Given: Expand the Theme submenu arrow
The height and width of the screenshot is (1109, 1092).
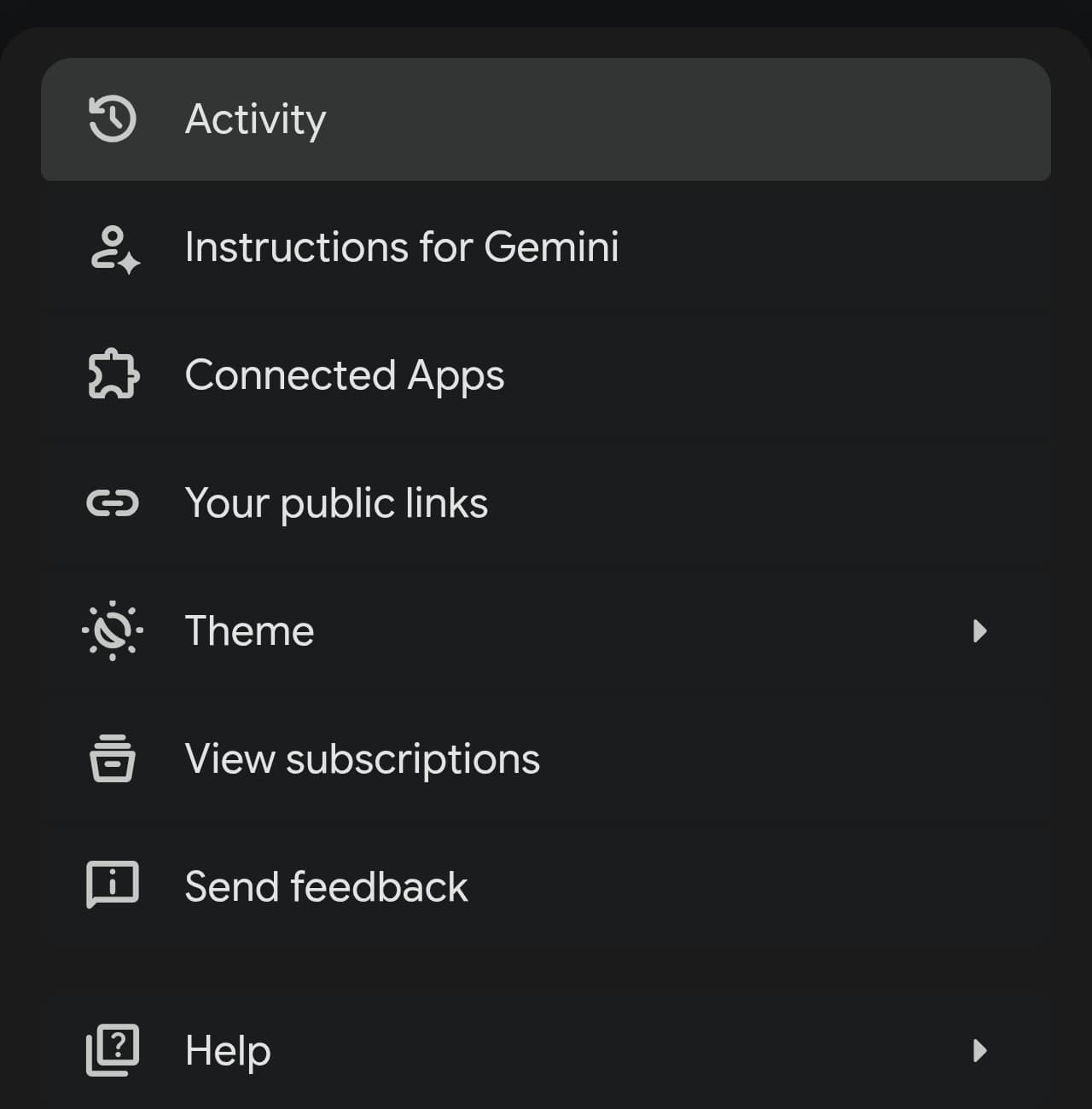Looking at the screenshot, I should tap(979, 631).
